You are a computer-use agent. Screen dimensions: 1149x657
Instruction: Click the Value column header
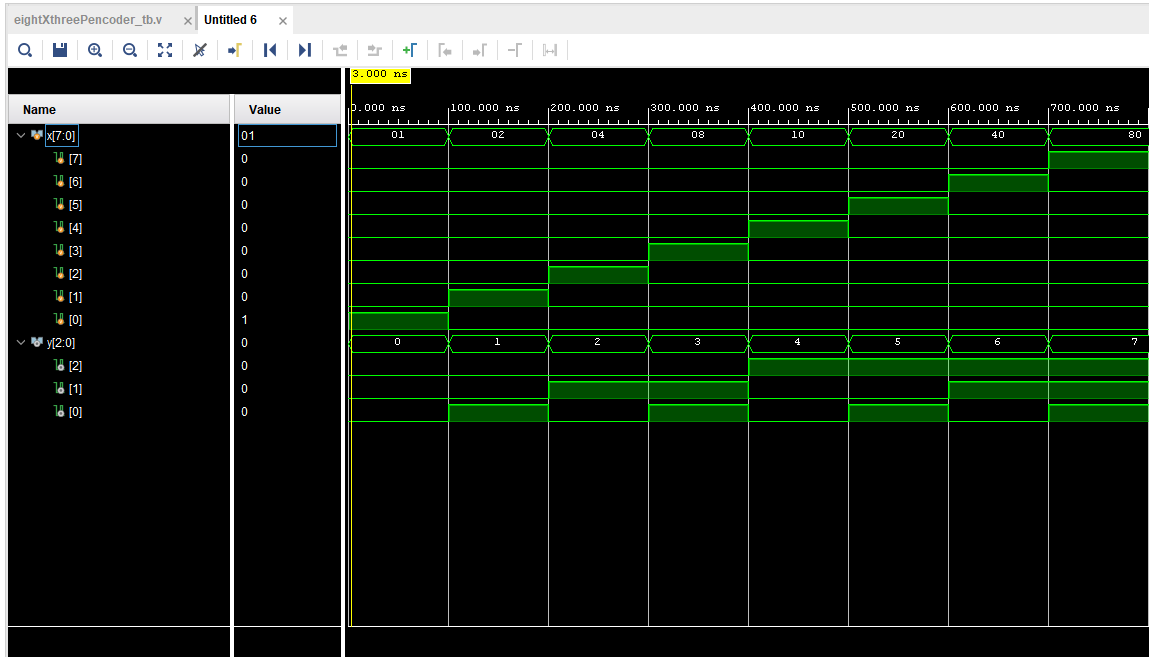click(265, 110)
